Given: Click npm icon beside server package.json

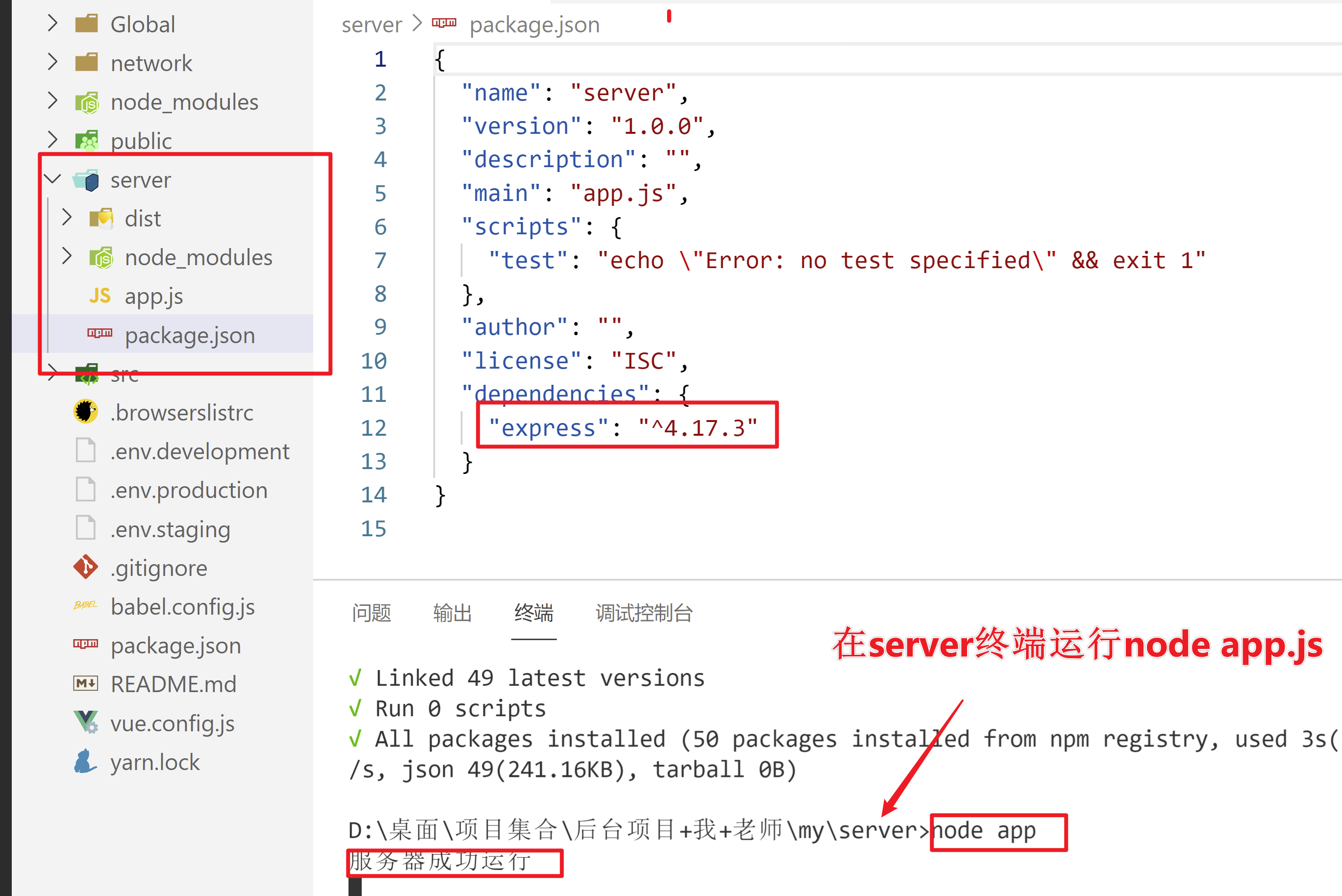Looking at the screenshot, I should click(100, 333).
